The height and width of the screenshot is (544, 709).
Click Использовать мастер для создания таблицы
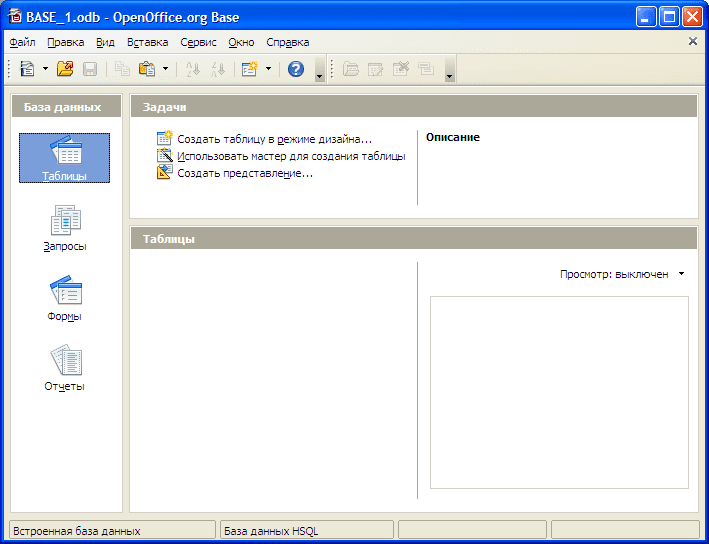[290, 156]
